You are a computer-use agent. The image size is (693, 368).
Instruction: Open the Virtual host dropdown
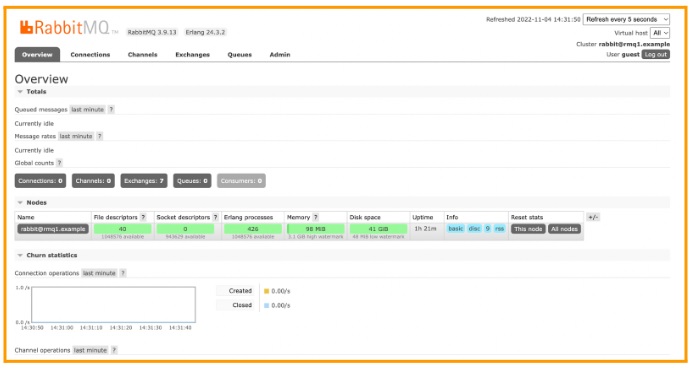click(x=659, y=33)
